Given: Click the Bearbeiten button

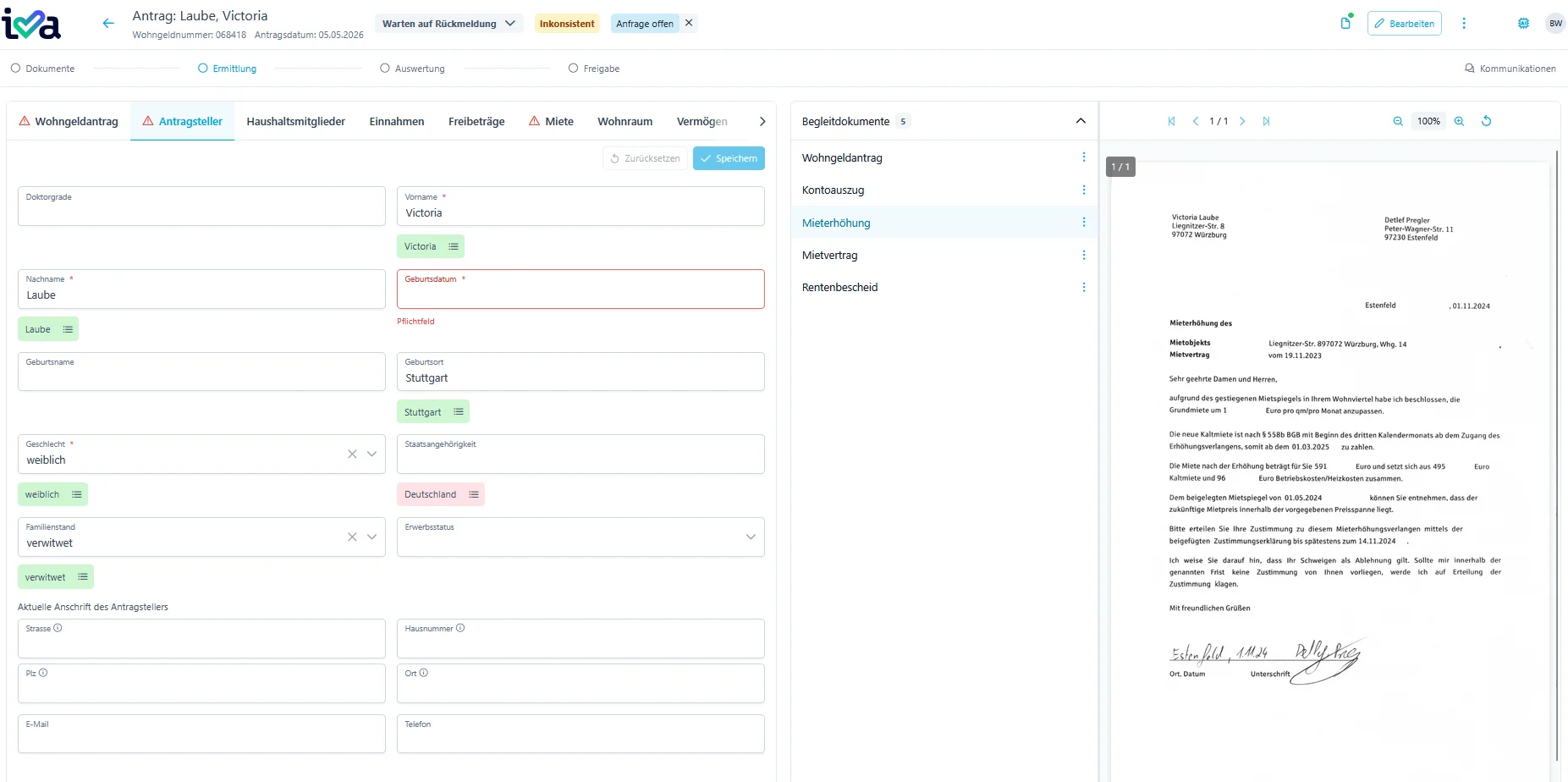Looking at the screenshot, I should (1405, 24).
